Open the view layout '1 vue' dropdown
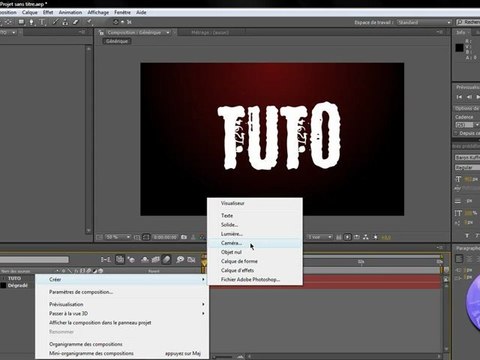 [320, 237]
